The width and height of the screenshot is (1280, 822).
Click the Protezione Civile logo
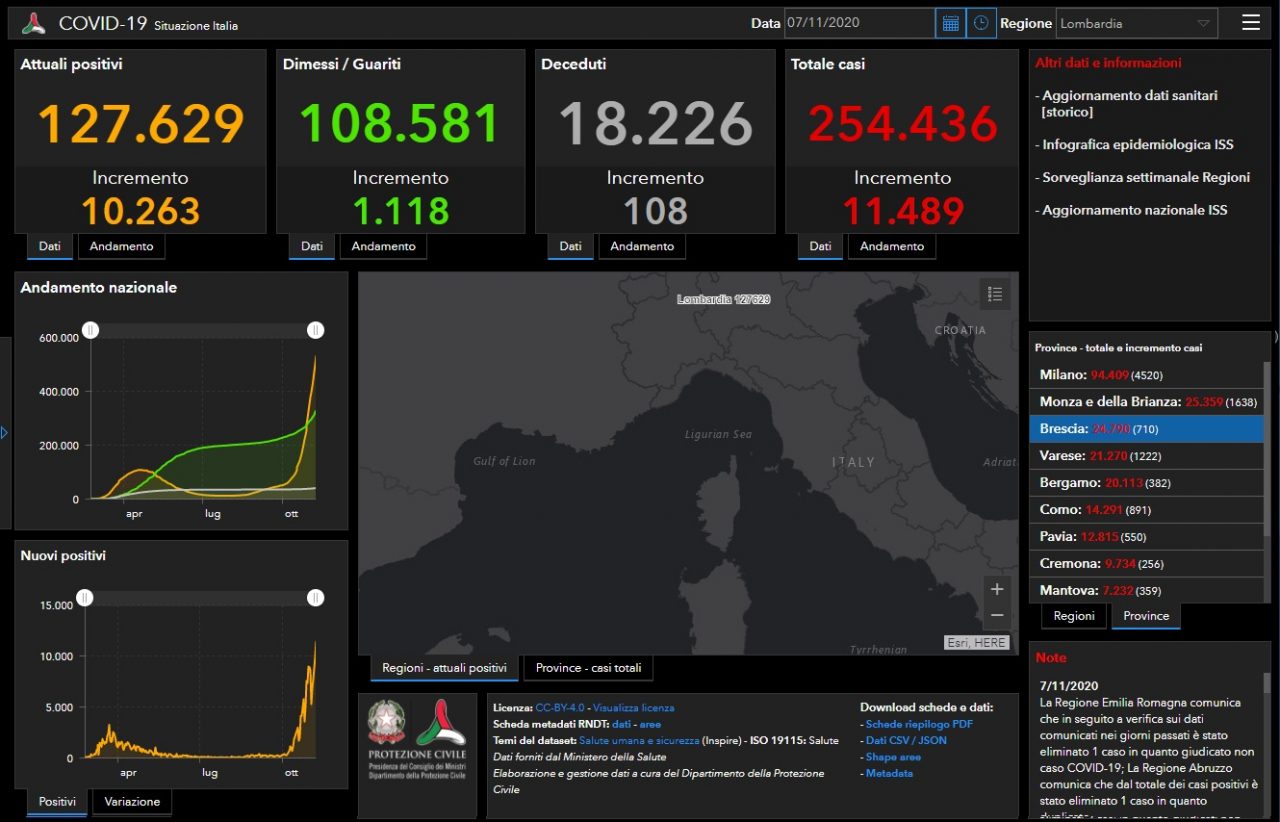click(417, 740)
